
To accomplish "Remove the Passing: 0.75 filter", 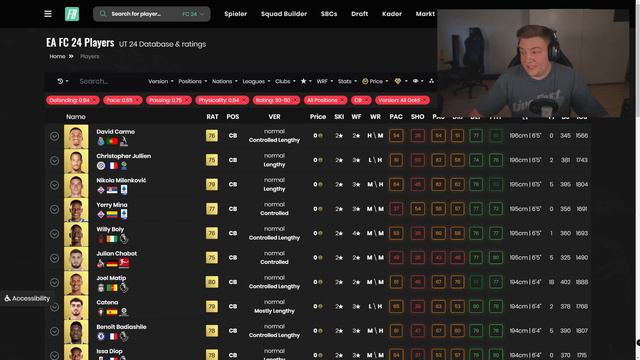I will coord(186,100).
